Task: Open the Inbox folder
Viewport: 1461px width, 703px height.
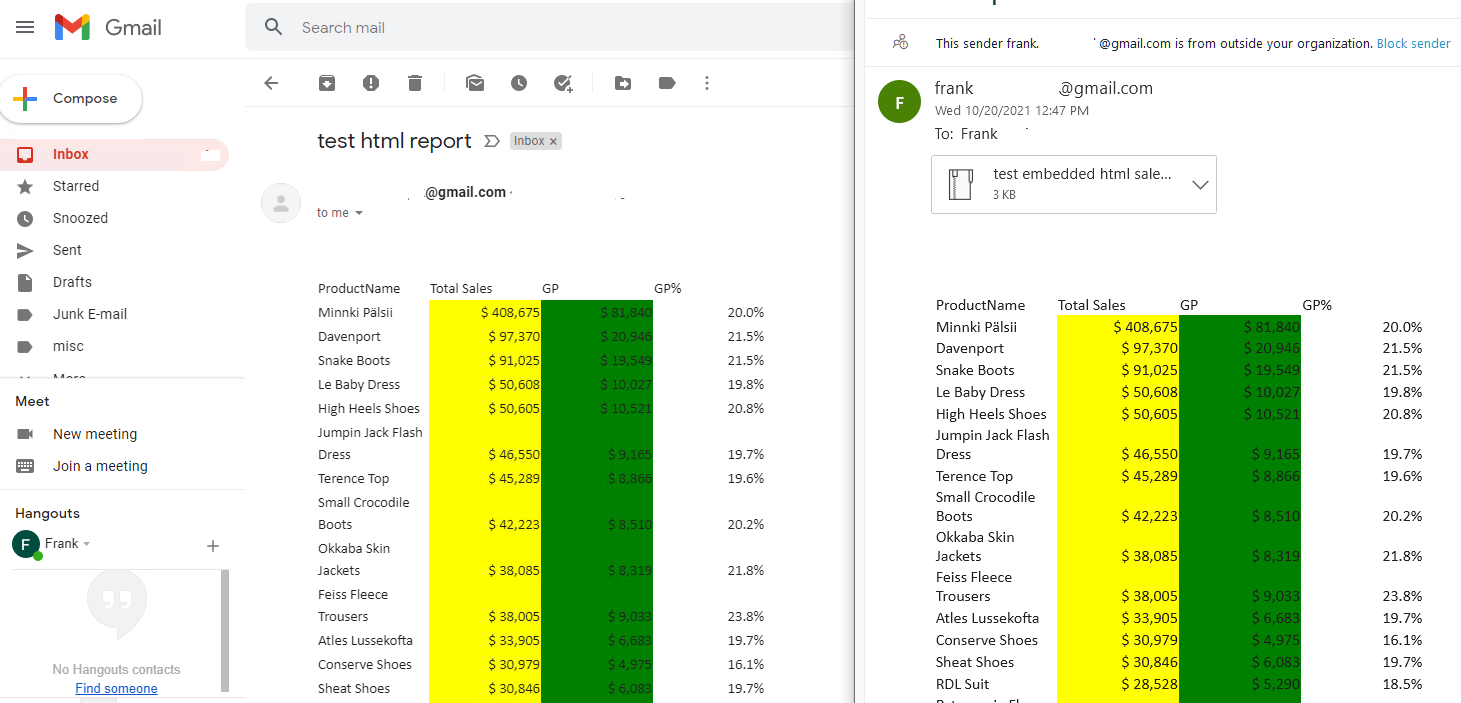Action: (x=114, y=154)
